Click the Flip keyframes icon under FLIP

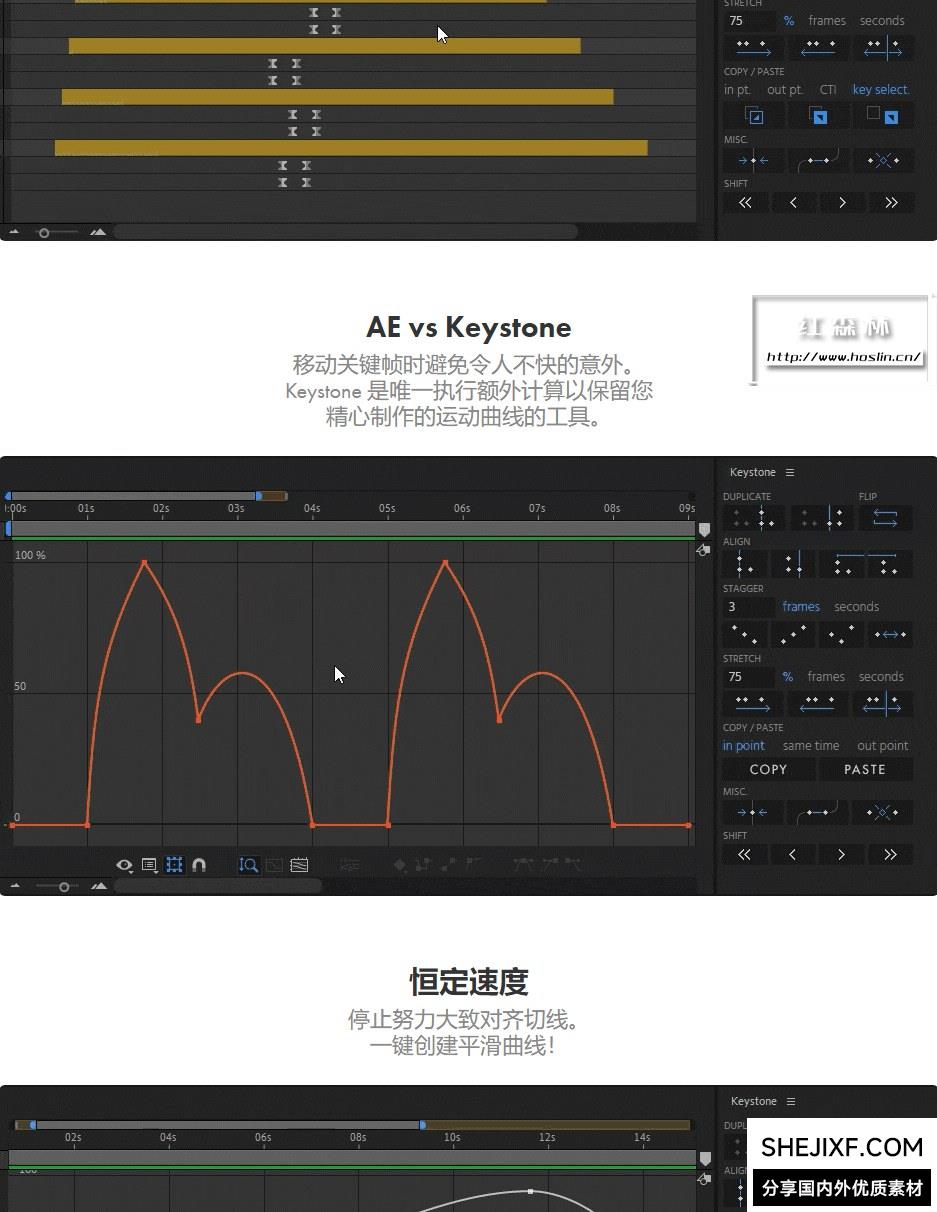click(886, 517)
